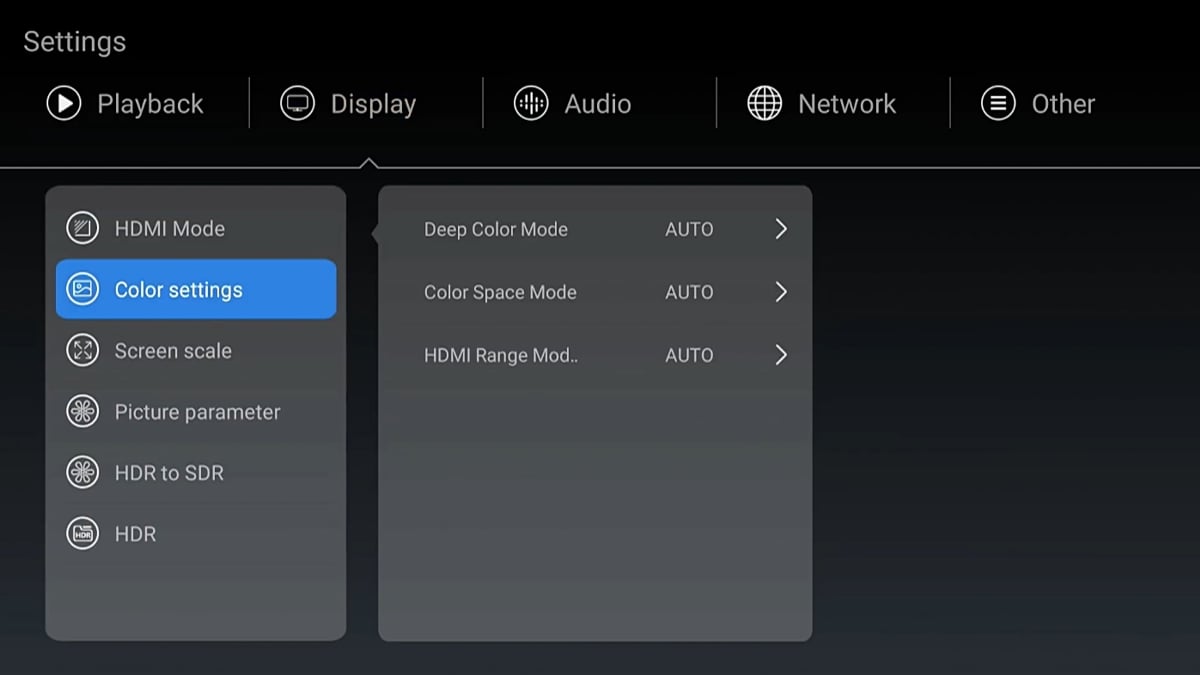Click the Picture parameter icon

click(x=82, y=412)
